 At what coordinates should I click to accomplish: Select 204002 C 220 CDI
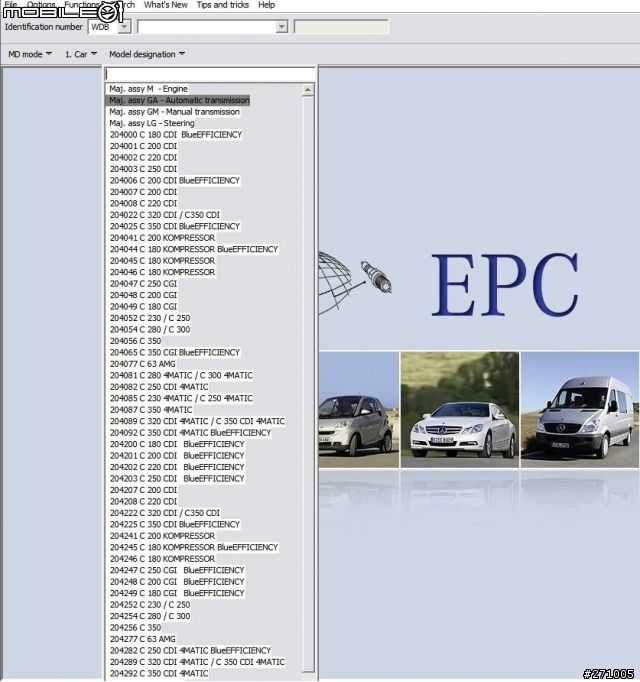(144, 157)
